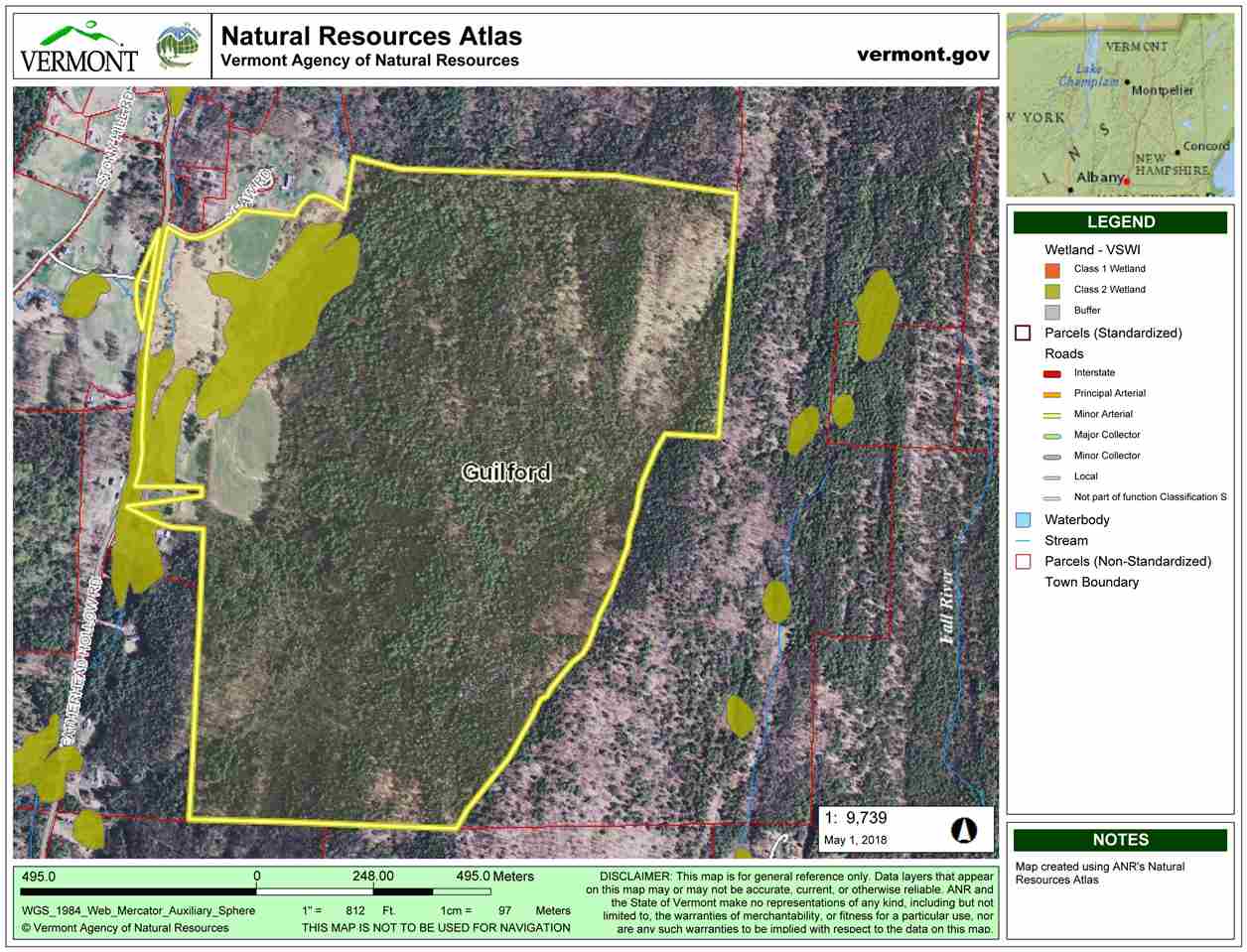Click the Natural Resources Atlas title
Image resolution: width=1247 pixels, height=952 pixels.
371,37
